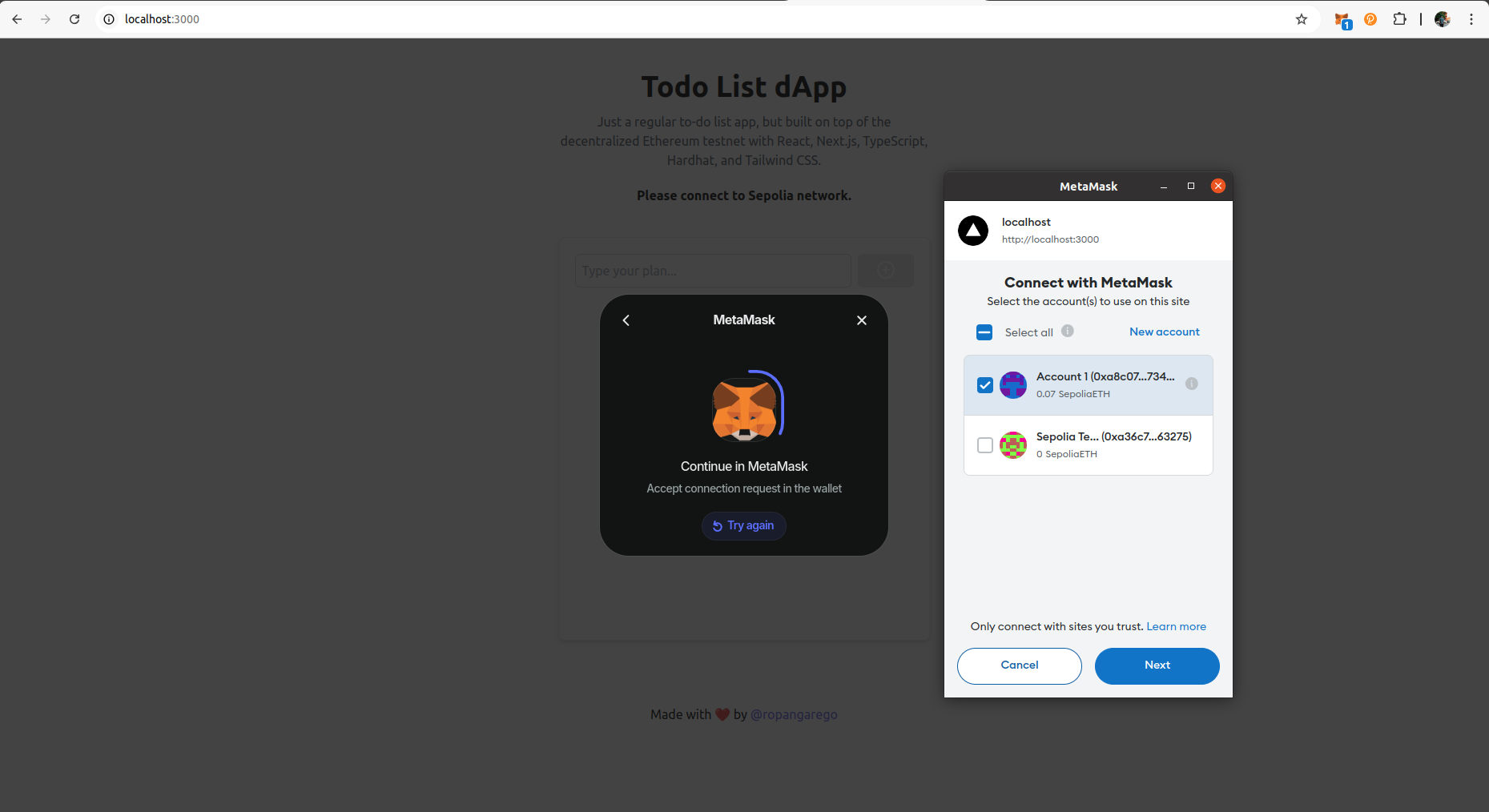Click the http://localhost:3000 URL text in the popup
Screen dimensions: 1489x812
pyautogui.click(x=1050, y=239)
